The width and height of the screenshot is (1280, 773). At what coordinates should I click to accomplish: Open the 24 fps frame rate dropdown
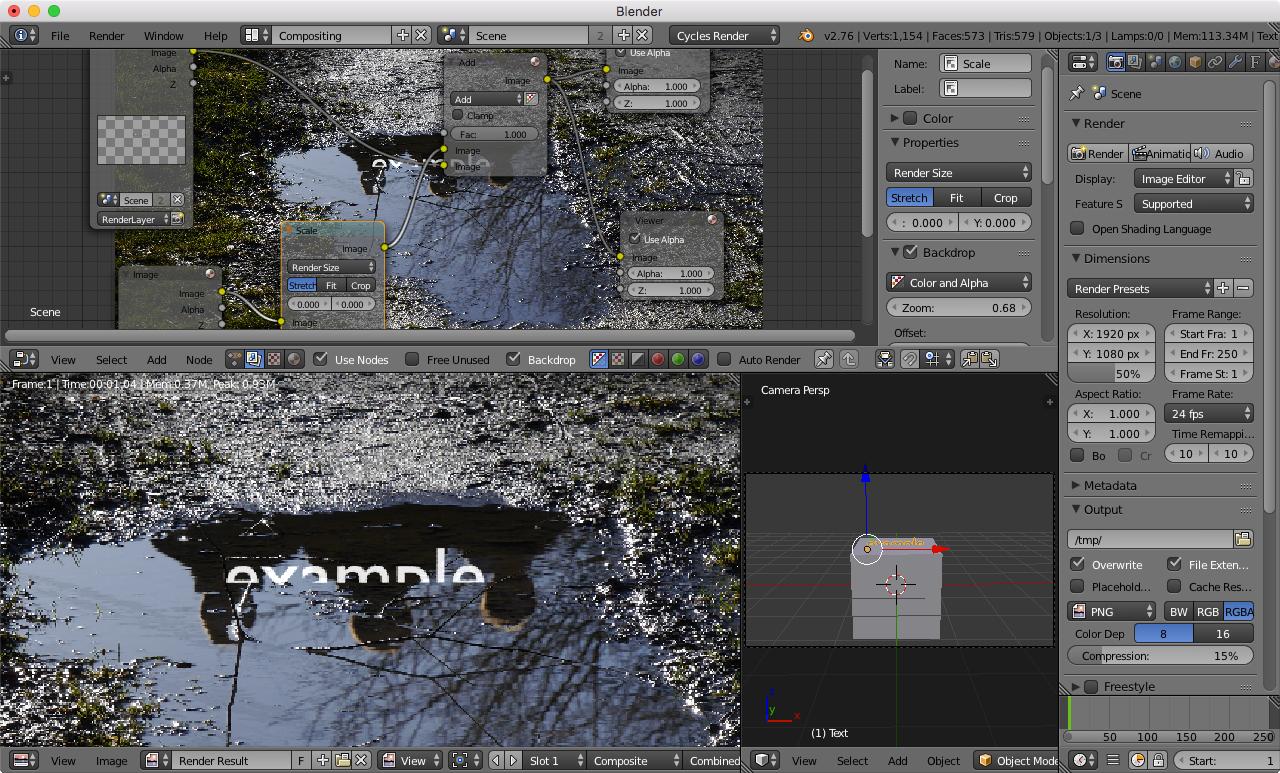click(1209, 413)
